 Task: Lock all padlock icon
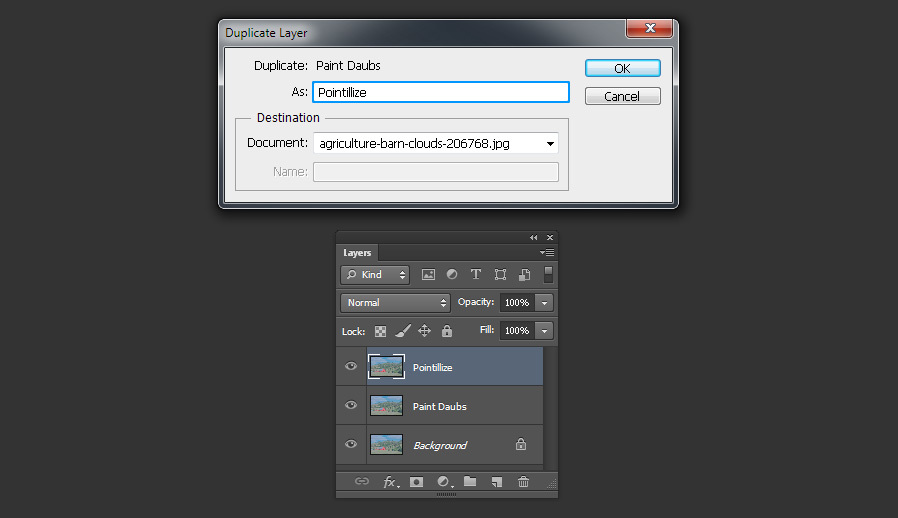447,331
